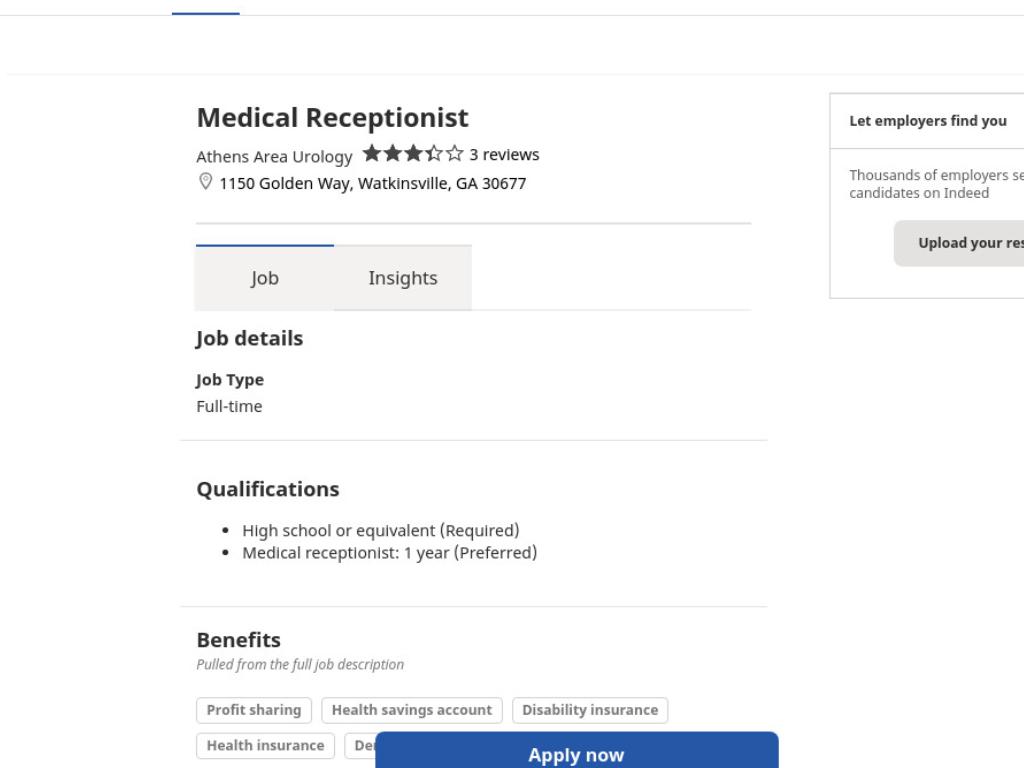Select the Disability insurance benefit tag
The width and height of the screenshot is (1024, 768).
pyautogui.click(x=590, y=710)
